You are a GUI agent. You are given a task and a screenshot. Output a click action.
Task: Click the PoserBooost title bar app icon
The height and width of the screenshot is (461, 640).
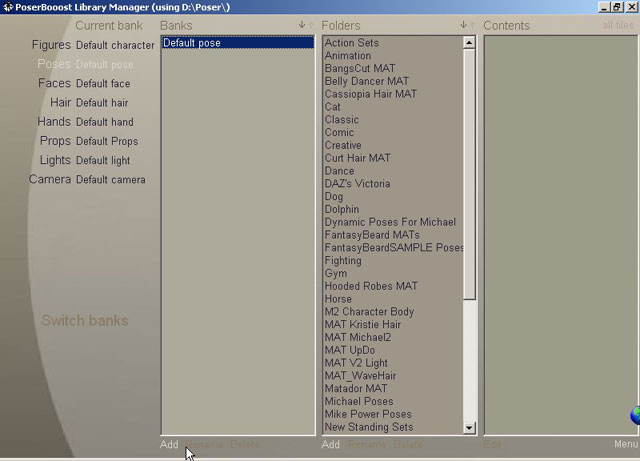pos(7,7)
